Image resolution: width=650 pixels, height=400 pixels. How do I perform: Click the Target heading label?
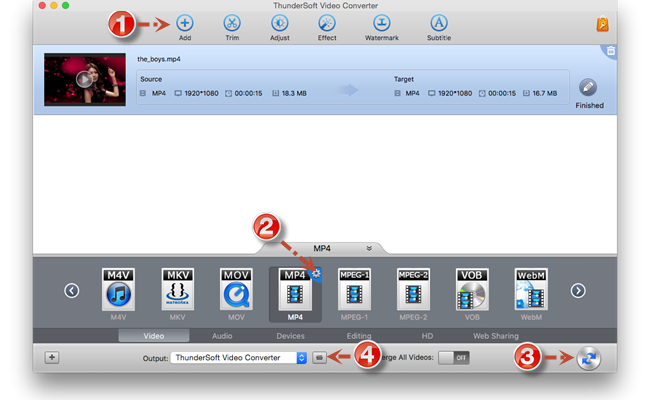coord(404,79)
